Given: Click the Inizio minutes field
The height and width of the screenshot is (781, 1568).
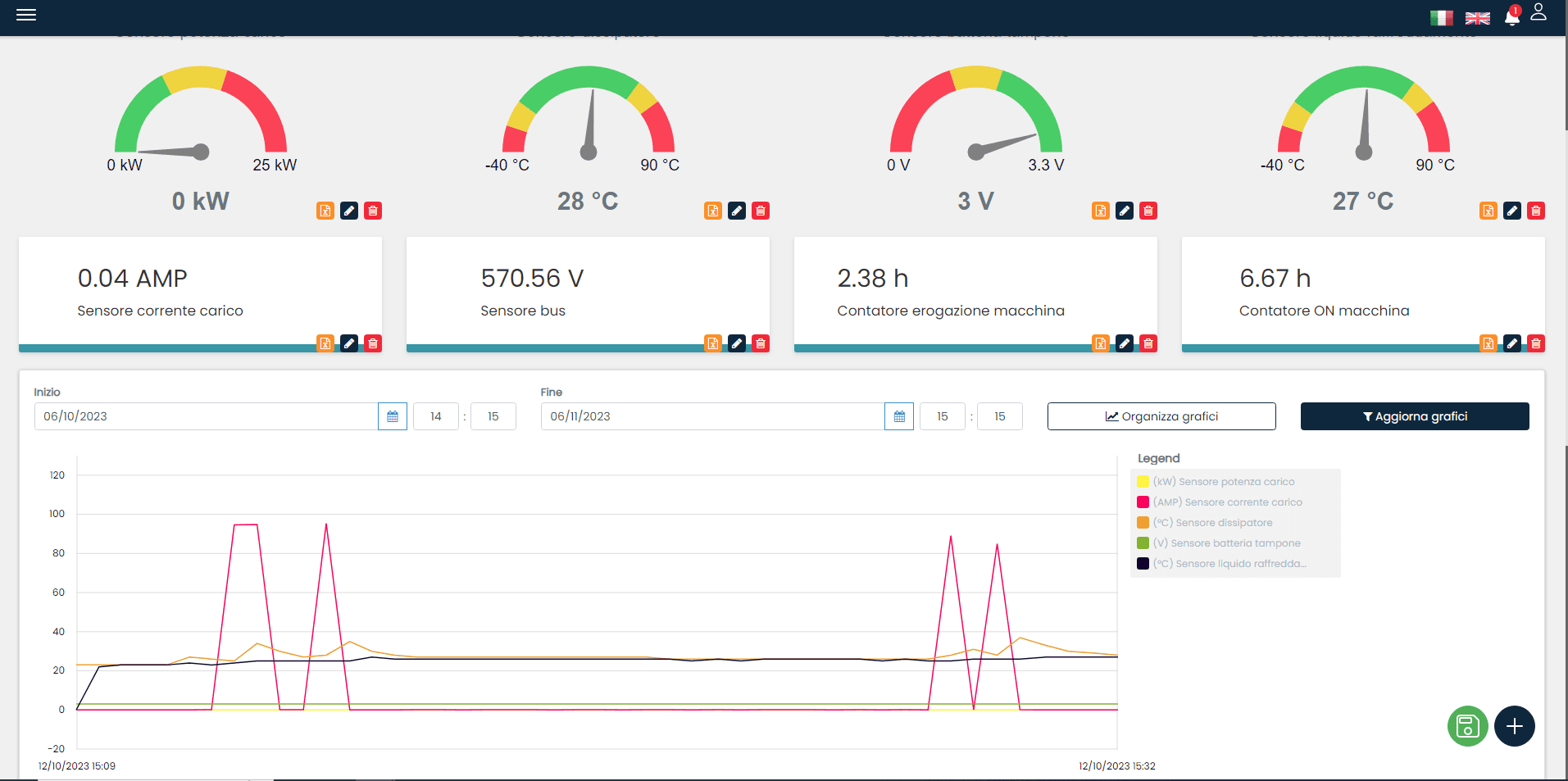Looking at the screenshot, I should coord(493,416).
